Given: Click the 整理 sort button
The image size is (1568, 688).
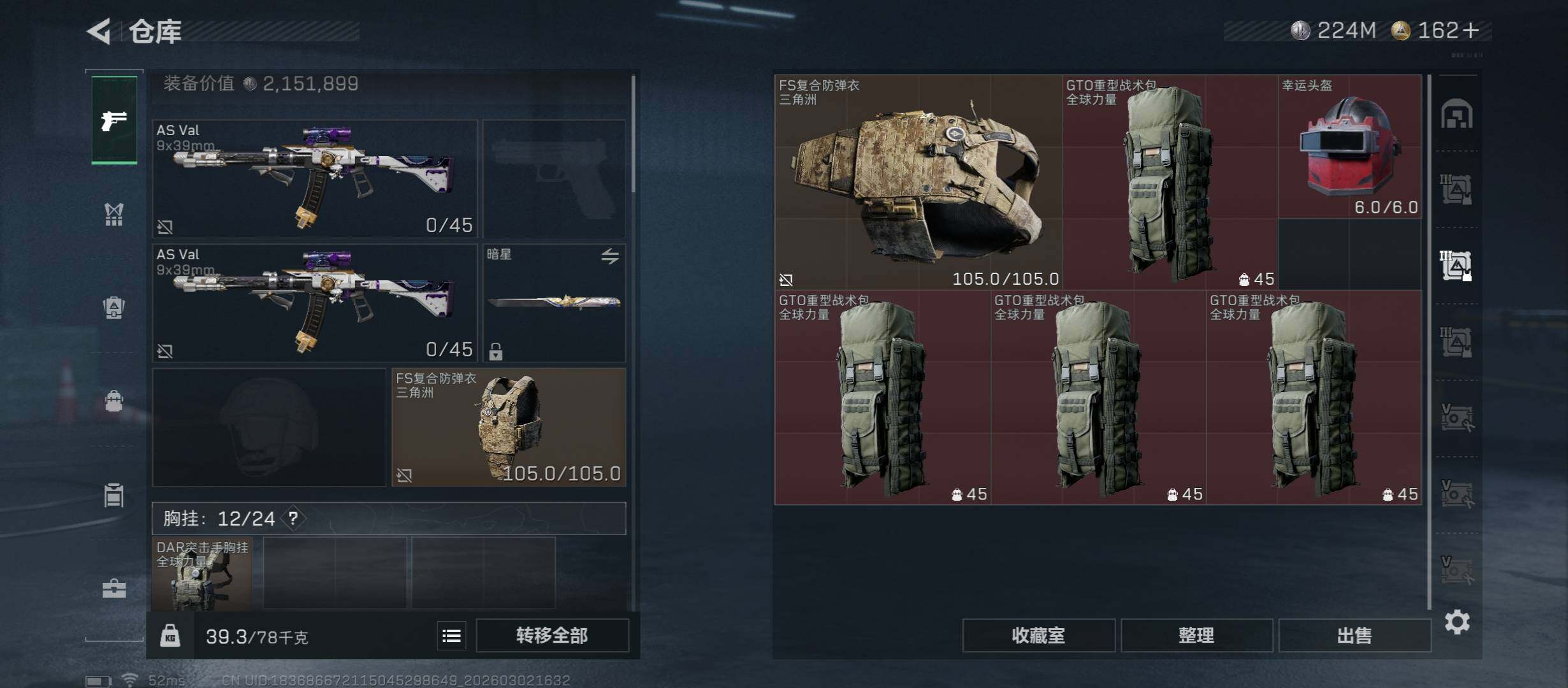Looking at the screenshot, I should (1196, 635).
